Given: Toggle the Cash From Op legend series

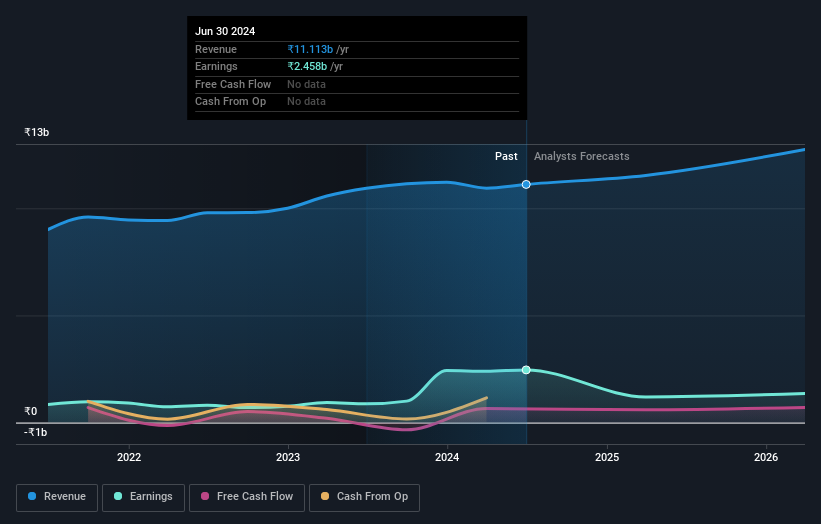Looking at the screenshot, I should click(x=364, y=497).
